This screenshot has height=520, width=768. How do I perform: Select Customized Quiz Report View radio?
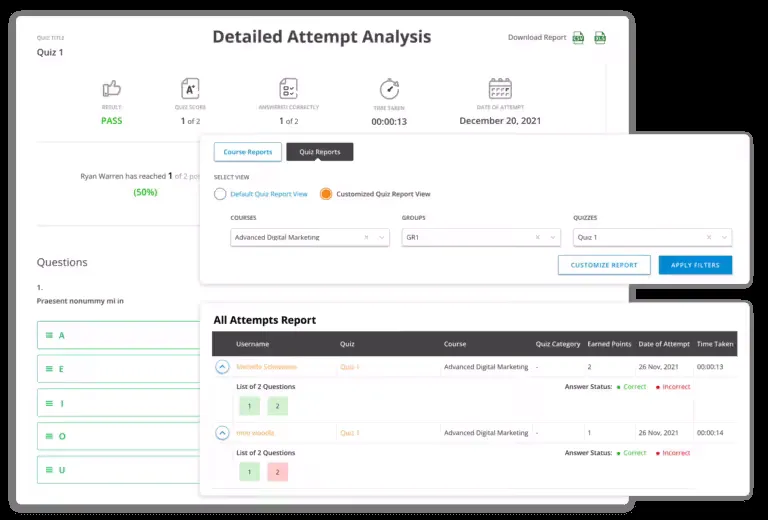coord(326,194)
